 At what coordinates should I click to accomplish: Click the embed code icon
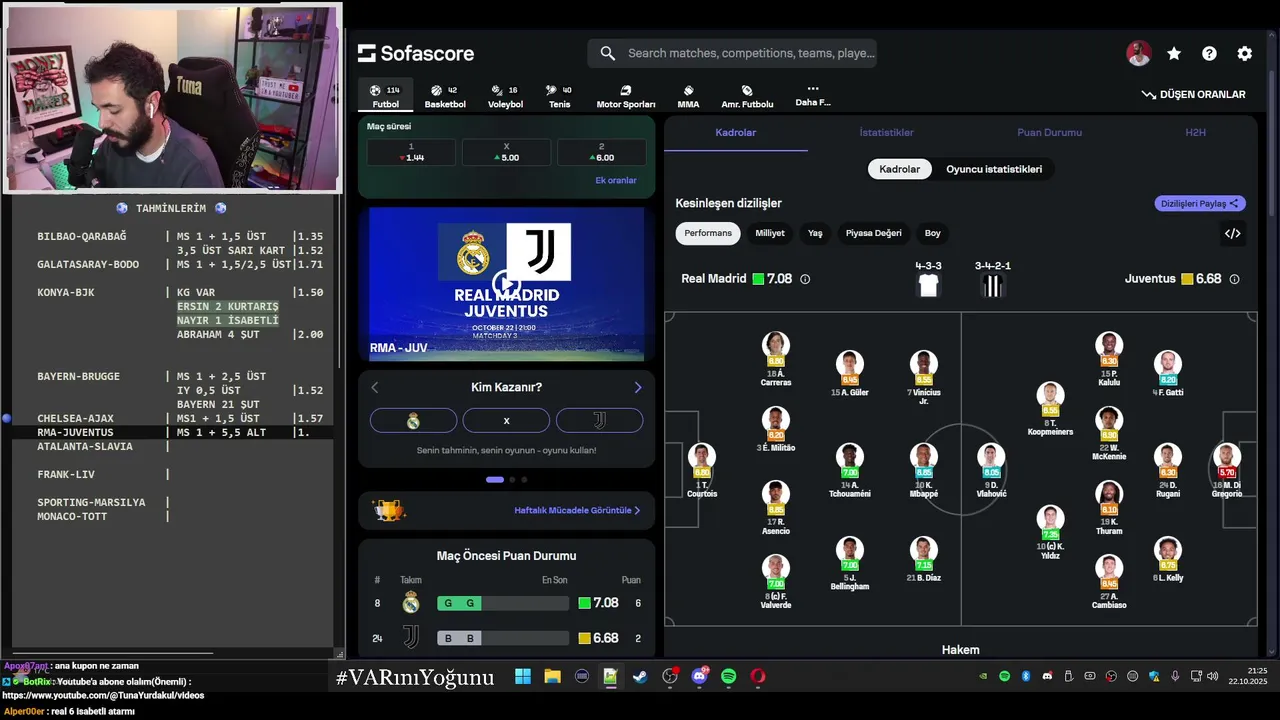click(1233, 234)
